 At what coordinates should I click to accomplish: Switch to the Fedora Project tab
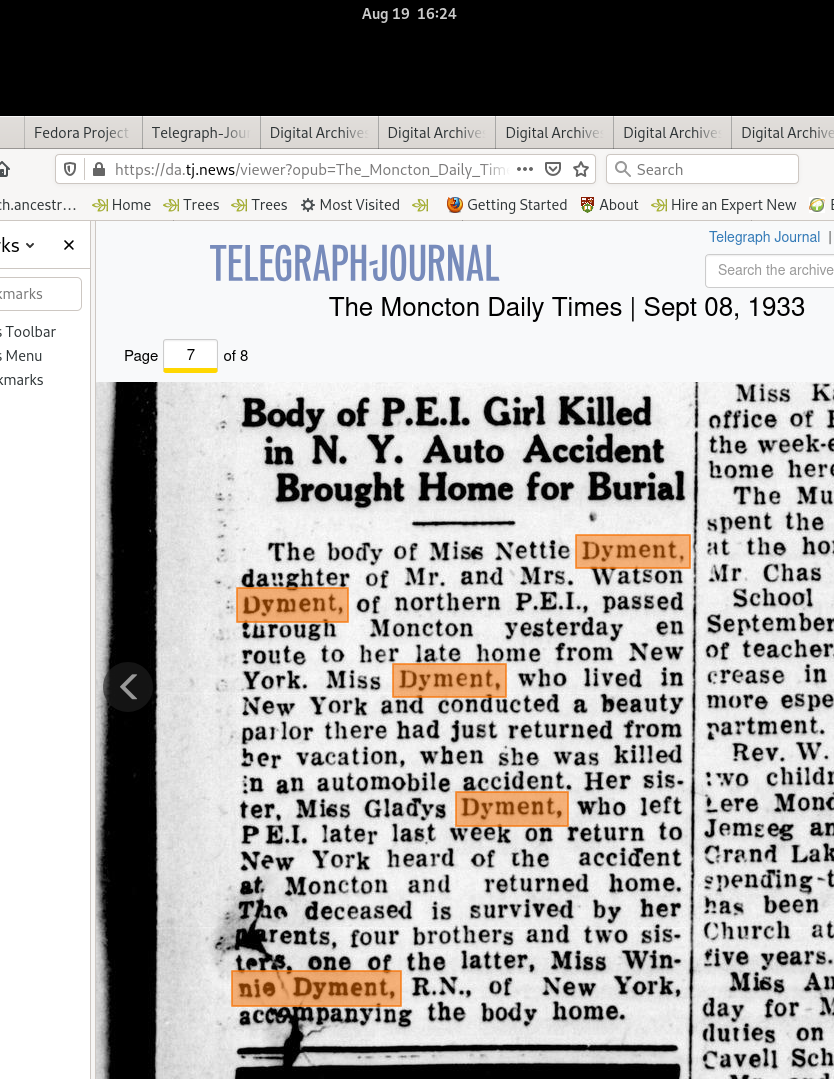(80, 132)
